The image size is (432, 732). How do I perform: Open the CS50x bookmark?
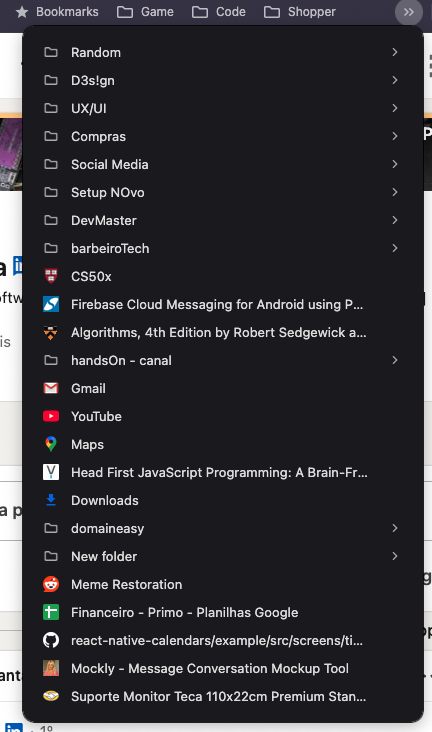coord(223,276)
